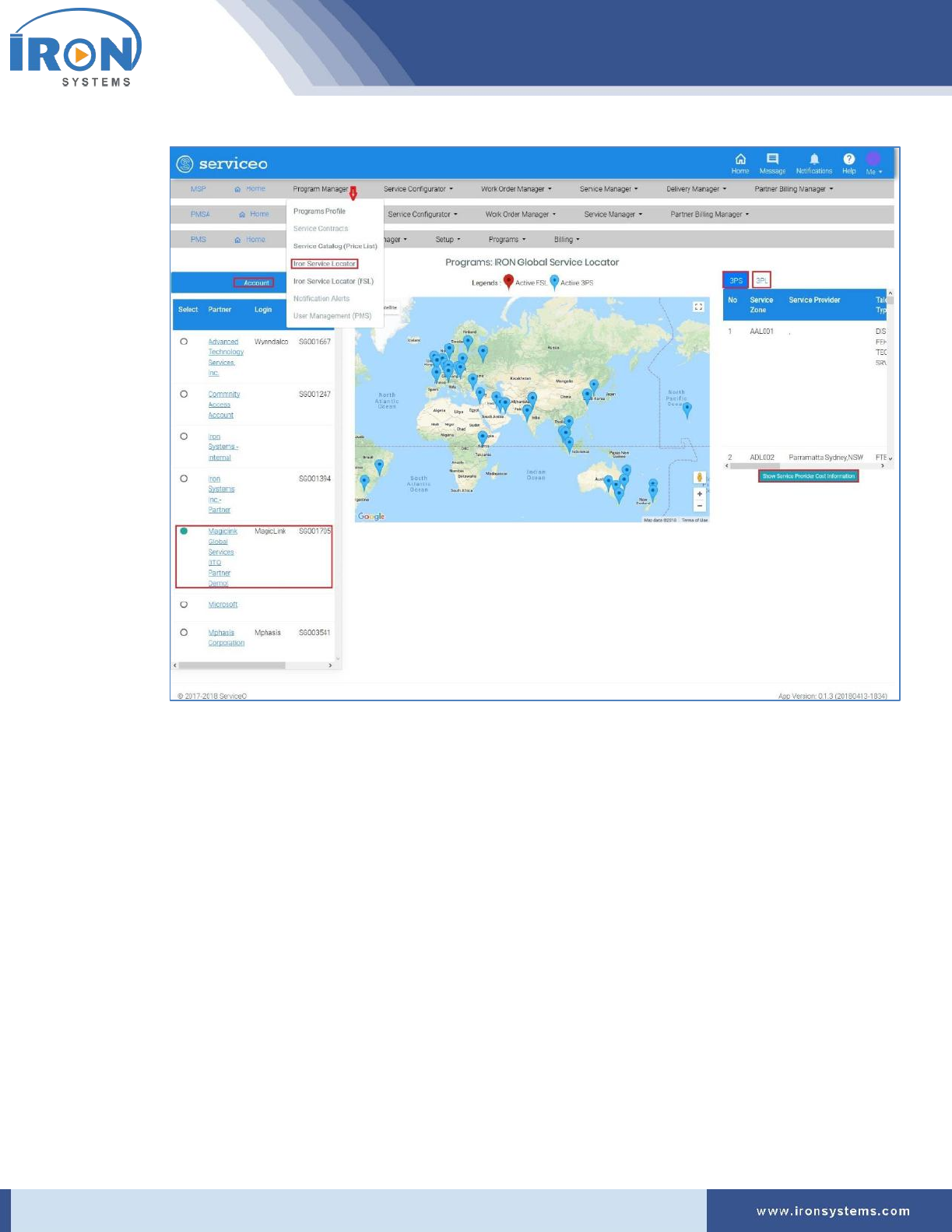Click Parramatta Sydney,NSW provider cell
This screenshot has height=1232, width=952.
pos(825,458)
